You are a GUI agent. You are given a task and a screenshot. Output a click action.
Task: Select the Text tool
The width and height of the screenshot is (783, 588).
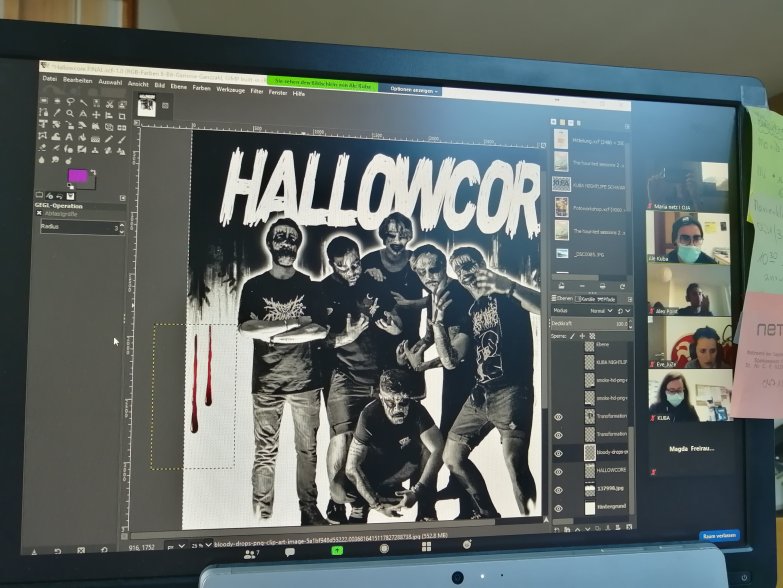click(x=69, y=137)
